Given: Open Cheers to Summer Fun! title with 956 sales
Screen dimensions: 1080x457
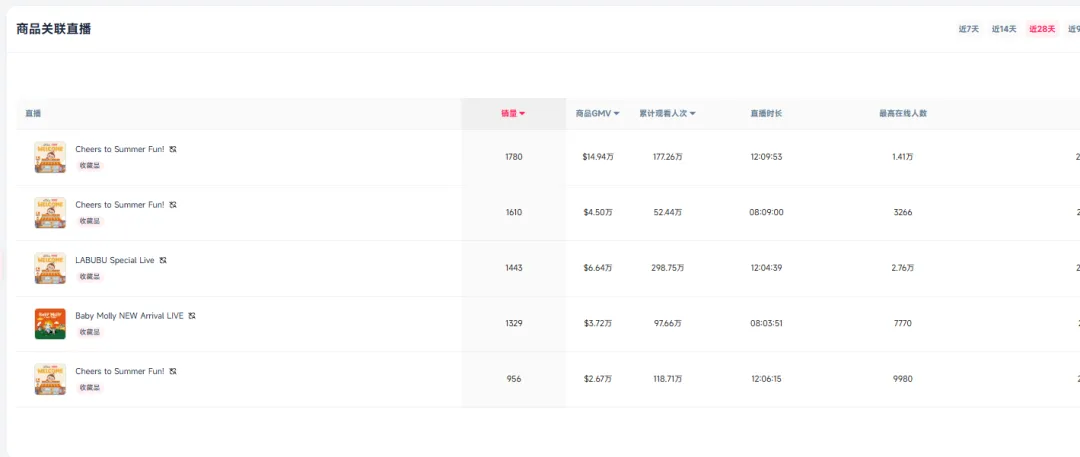Looking at the screenshot, I should click(120, 371).
